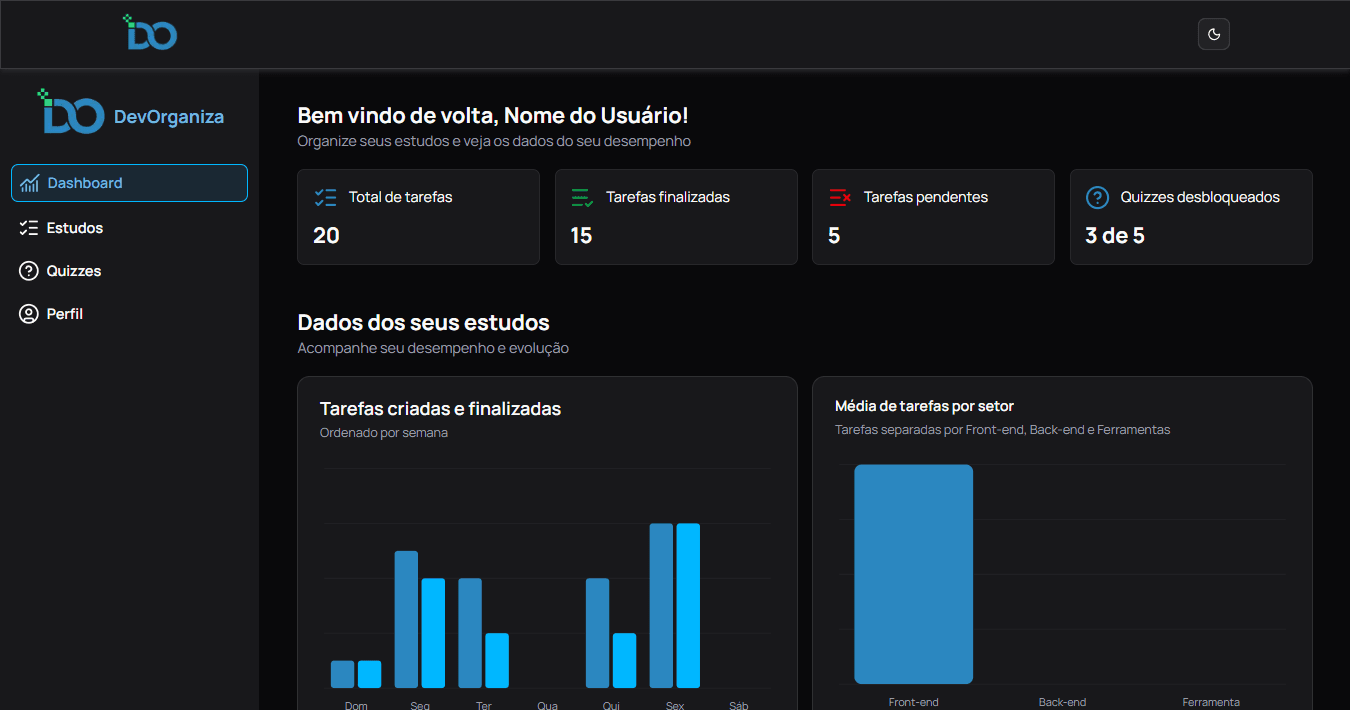Click the red Tarefas pendentes icon
This screenshot has height=710, width=1350.
tap(839, 197)
